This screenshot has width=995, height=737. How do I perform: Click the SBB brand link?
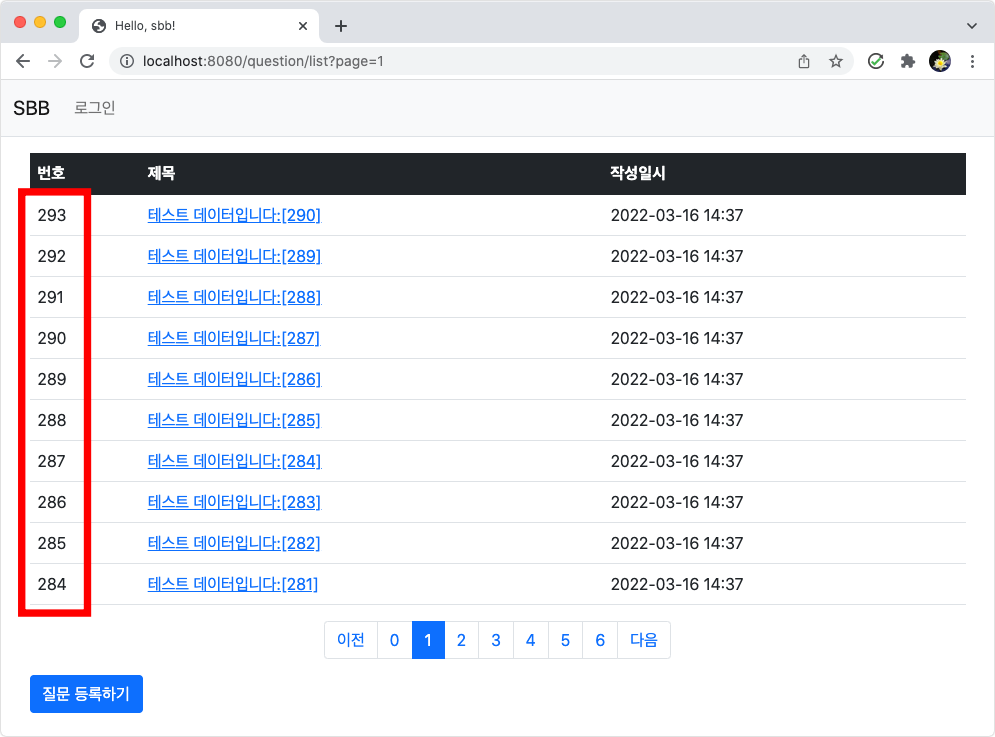point(31,108)
